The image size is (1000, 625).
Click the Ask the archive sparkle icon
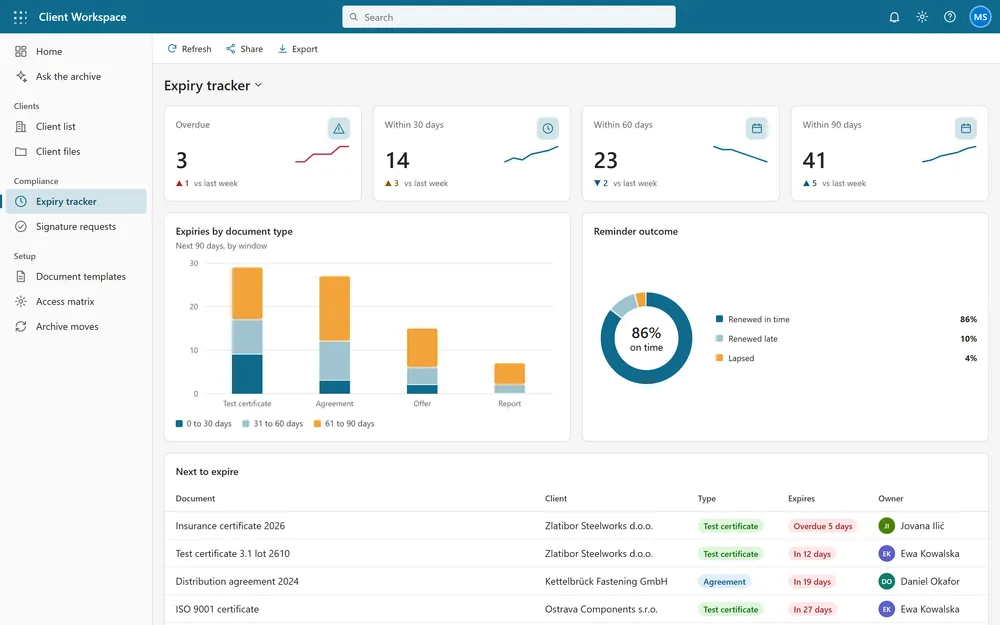(x=21, y=77)
